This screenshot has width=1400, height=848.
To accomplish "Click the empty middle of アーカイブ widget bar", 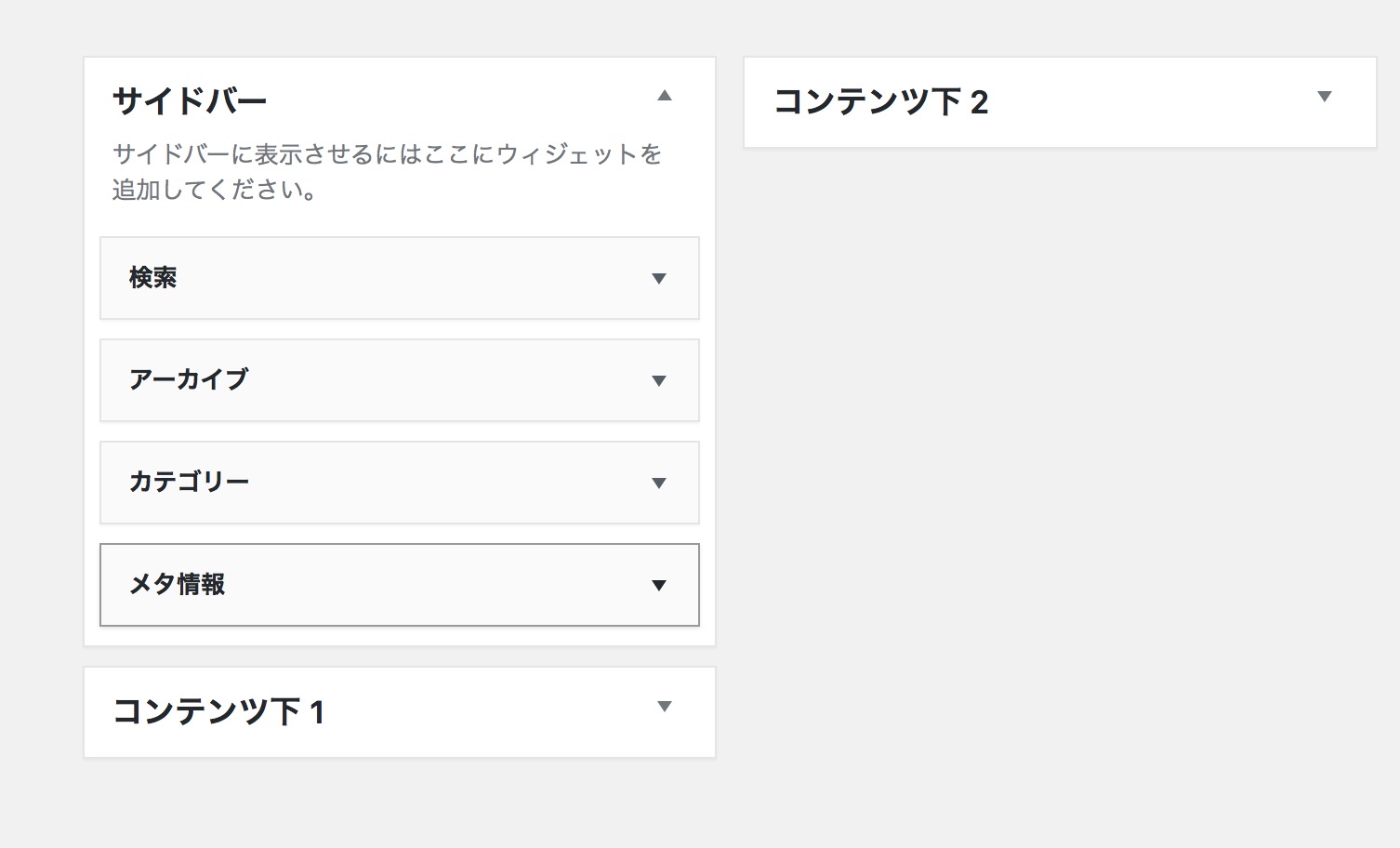I will pyautogui.click(x=451, y=380).
